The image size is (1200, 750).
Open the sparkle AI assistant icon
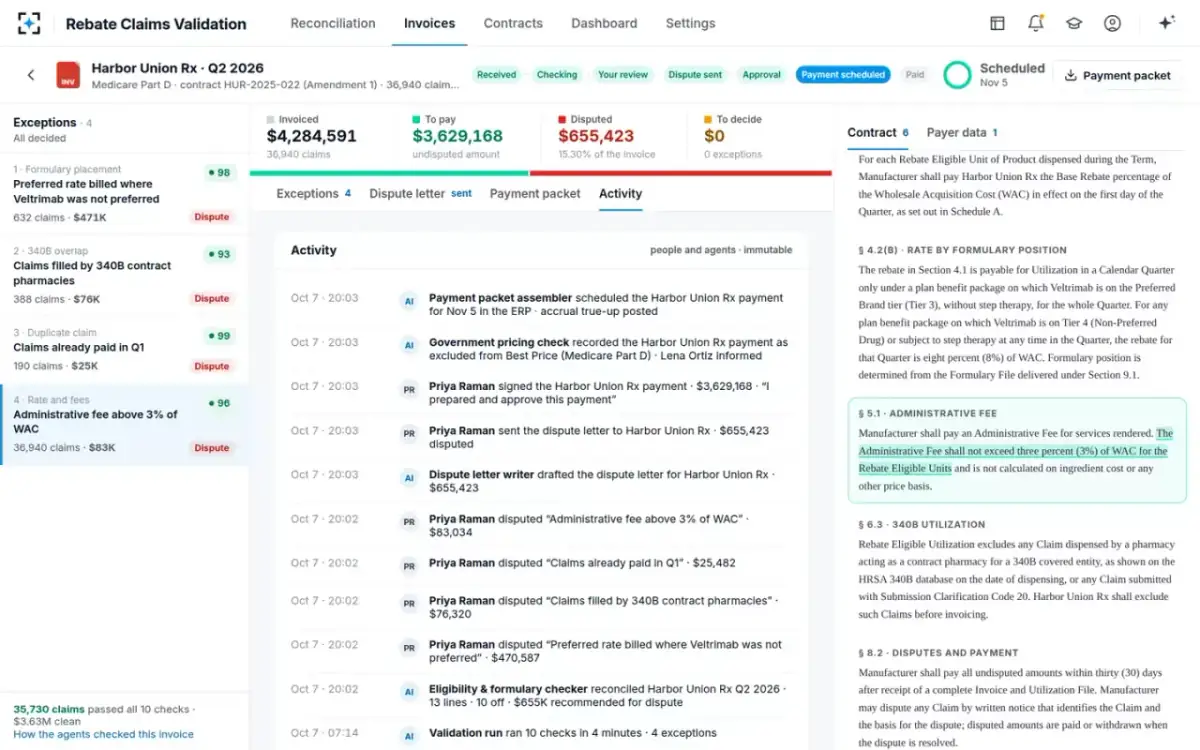point(1166,23)
